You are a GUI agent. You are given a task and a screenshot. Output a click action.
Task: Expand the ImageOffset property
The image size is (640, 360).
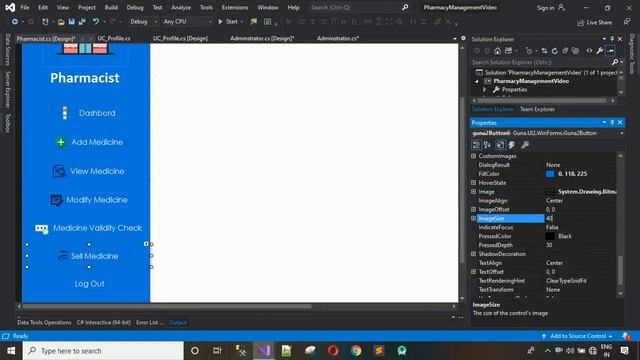click(473, 209)
